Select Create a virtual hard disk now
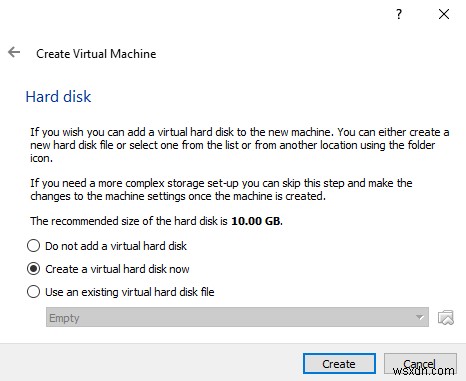466x381 pixels. (108, 269)
